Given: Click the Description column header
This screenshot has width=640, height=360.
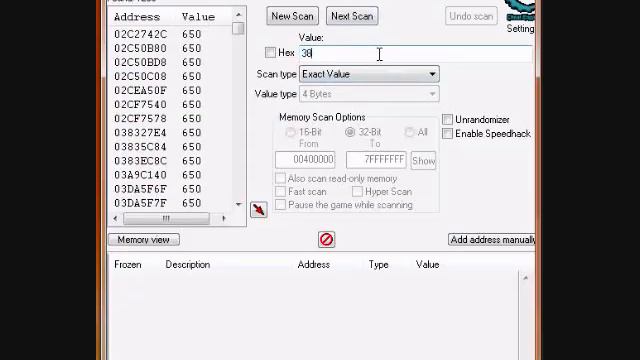Looking at the screenshot, I should coord(188,264).
